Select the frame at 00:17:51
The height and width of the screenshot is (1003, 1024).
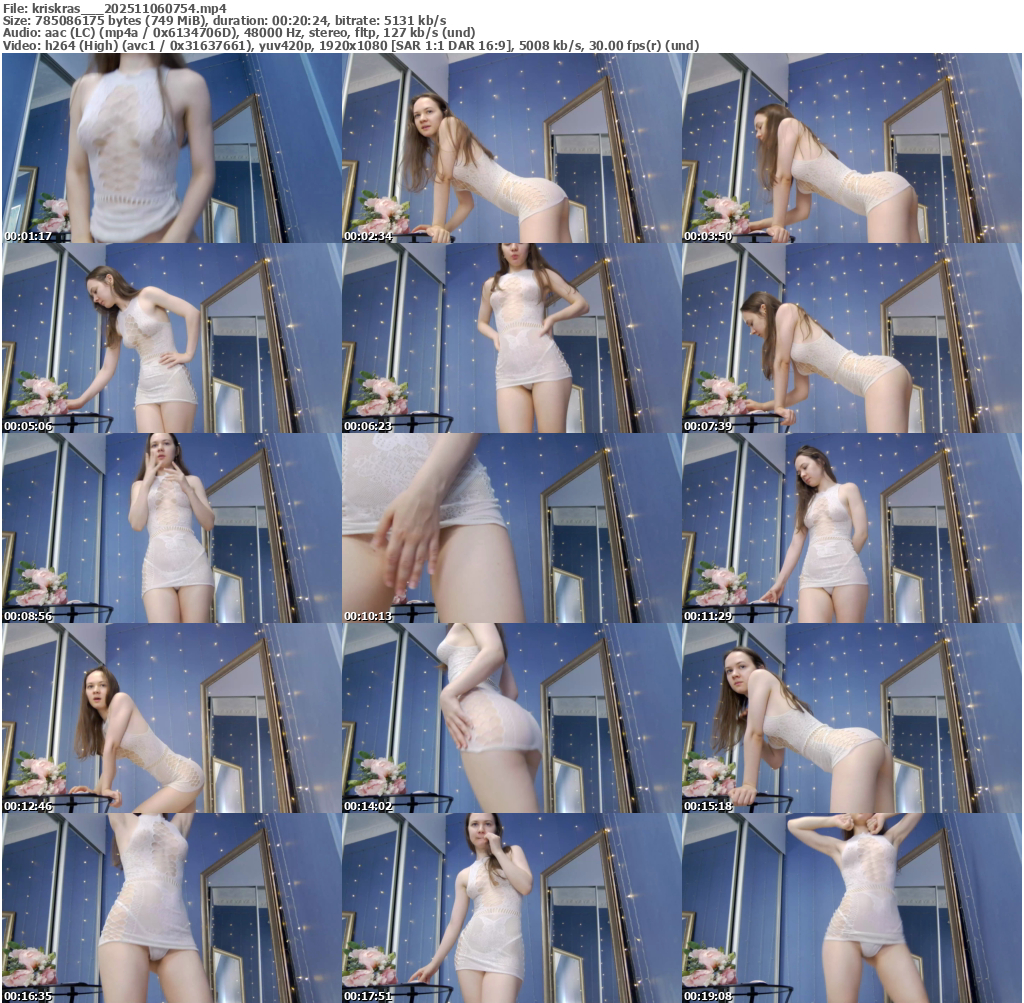coord(512,908)
